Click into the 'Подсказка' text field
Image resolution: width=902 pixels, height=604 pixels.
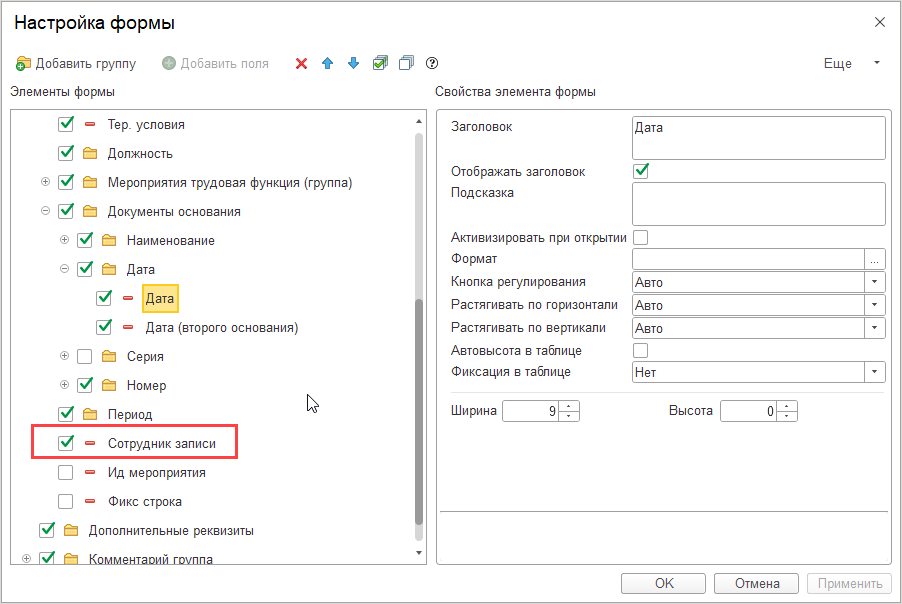[758, 204]
